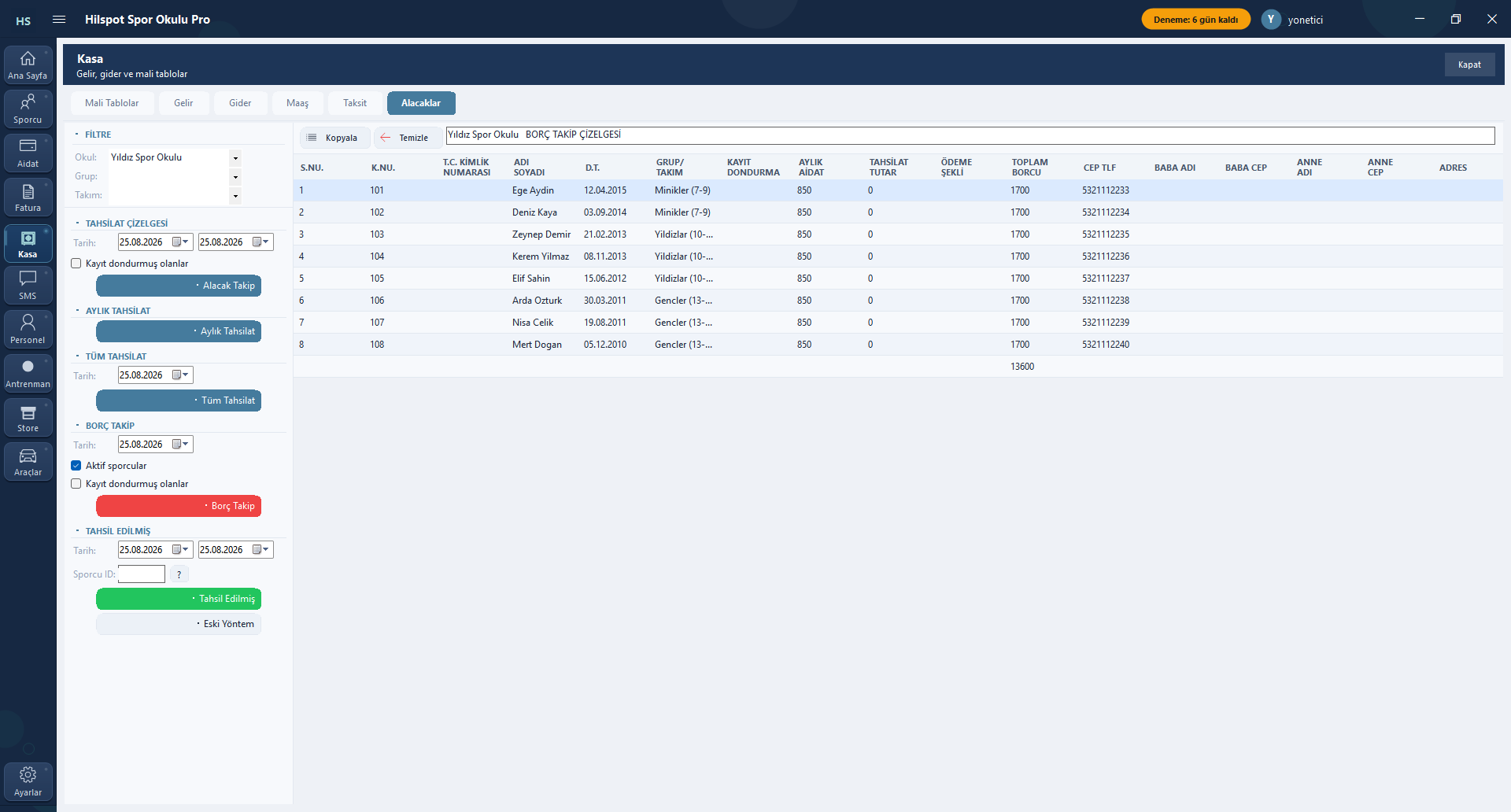
Task: Check Kayıt dondurmuş olanlar under Borç Takip
Action: point(76,484)
